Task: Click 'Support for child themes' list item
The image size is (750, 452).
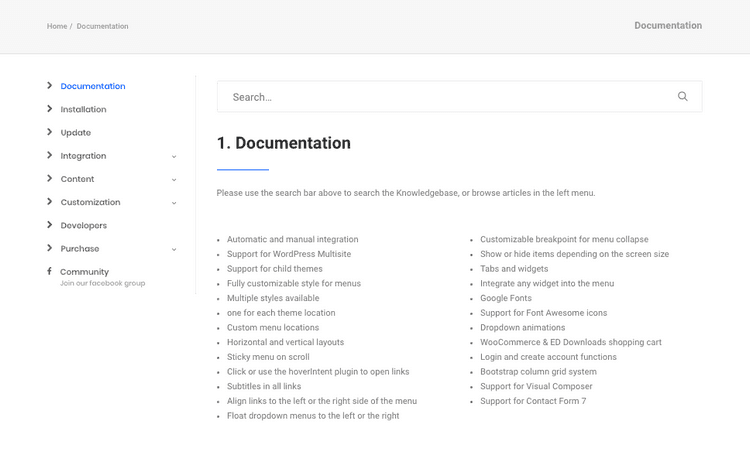Action: (x=275, y=269)
